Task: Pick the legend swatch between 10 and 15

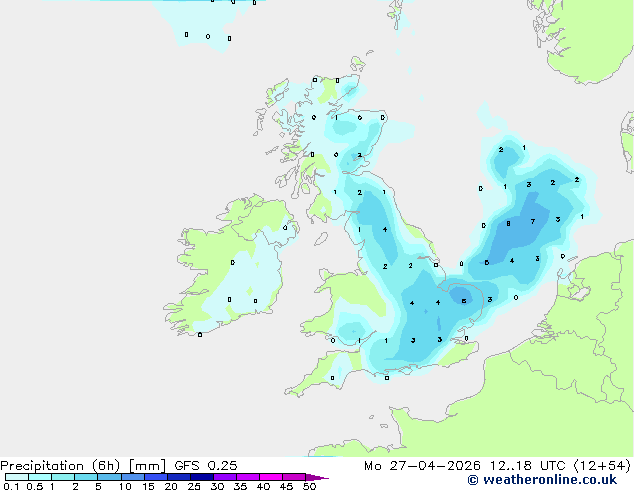Action: pos(133,477)
